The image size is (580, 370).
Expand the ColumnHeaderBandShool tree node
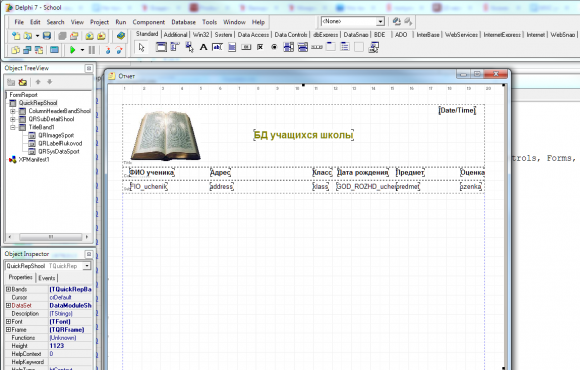[x=13, y=111]
